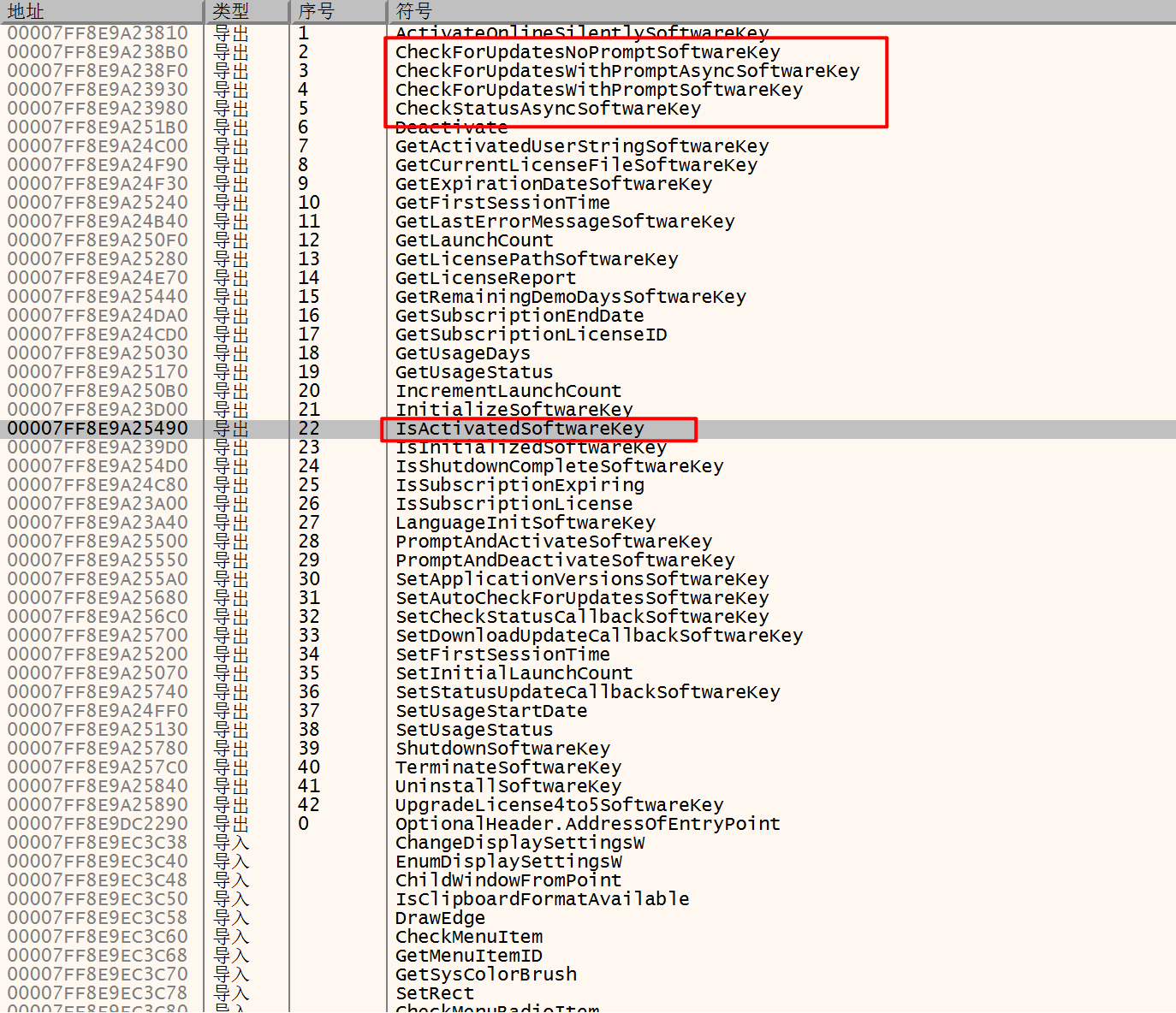Select ChangeDisplaySettingsW import
1176x1013 pixels.
click(x=520, y=843)
